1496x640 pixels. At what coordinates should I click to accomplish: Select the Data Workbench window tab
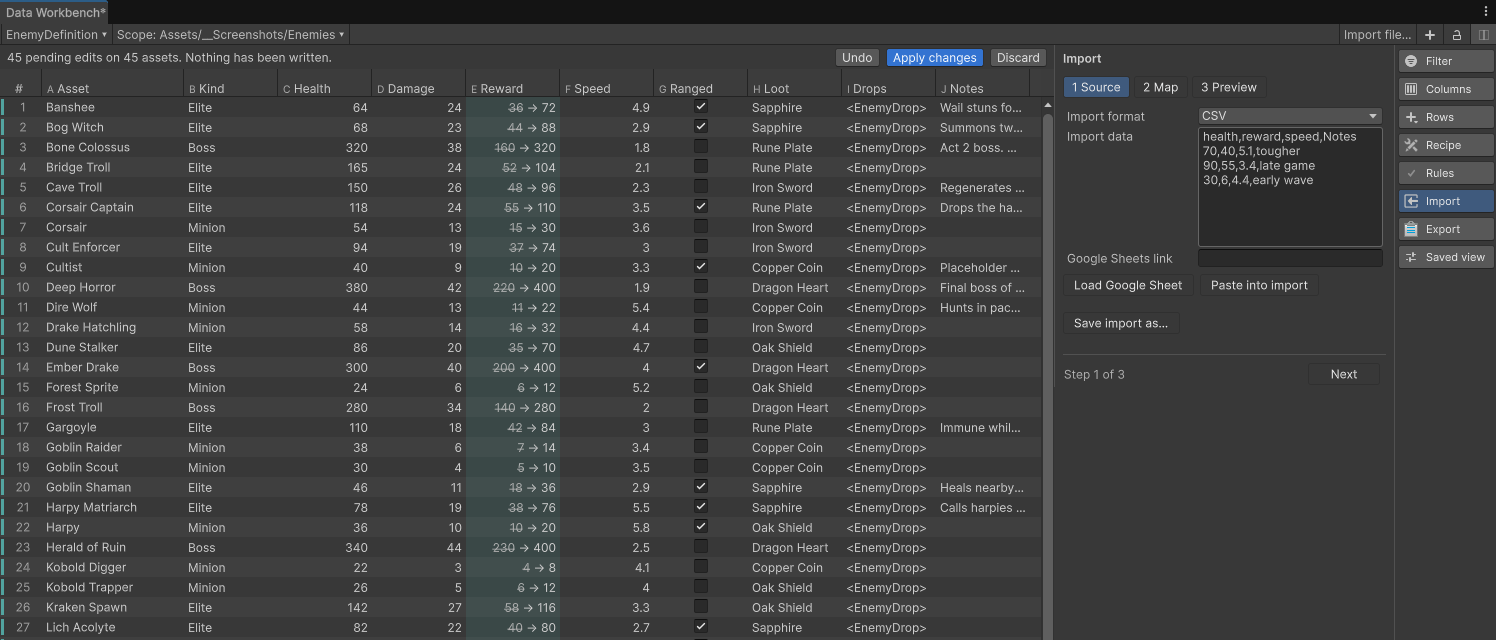click(55, 12)
